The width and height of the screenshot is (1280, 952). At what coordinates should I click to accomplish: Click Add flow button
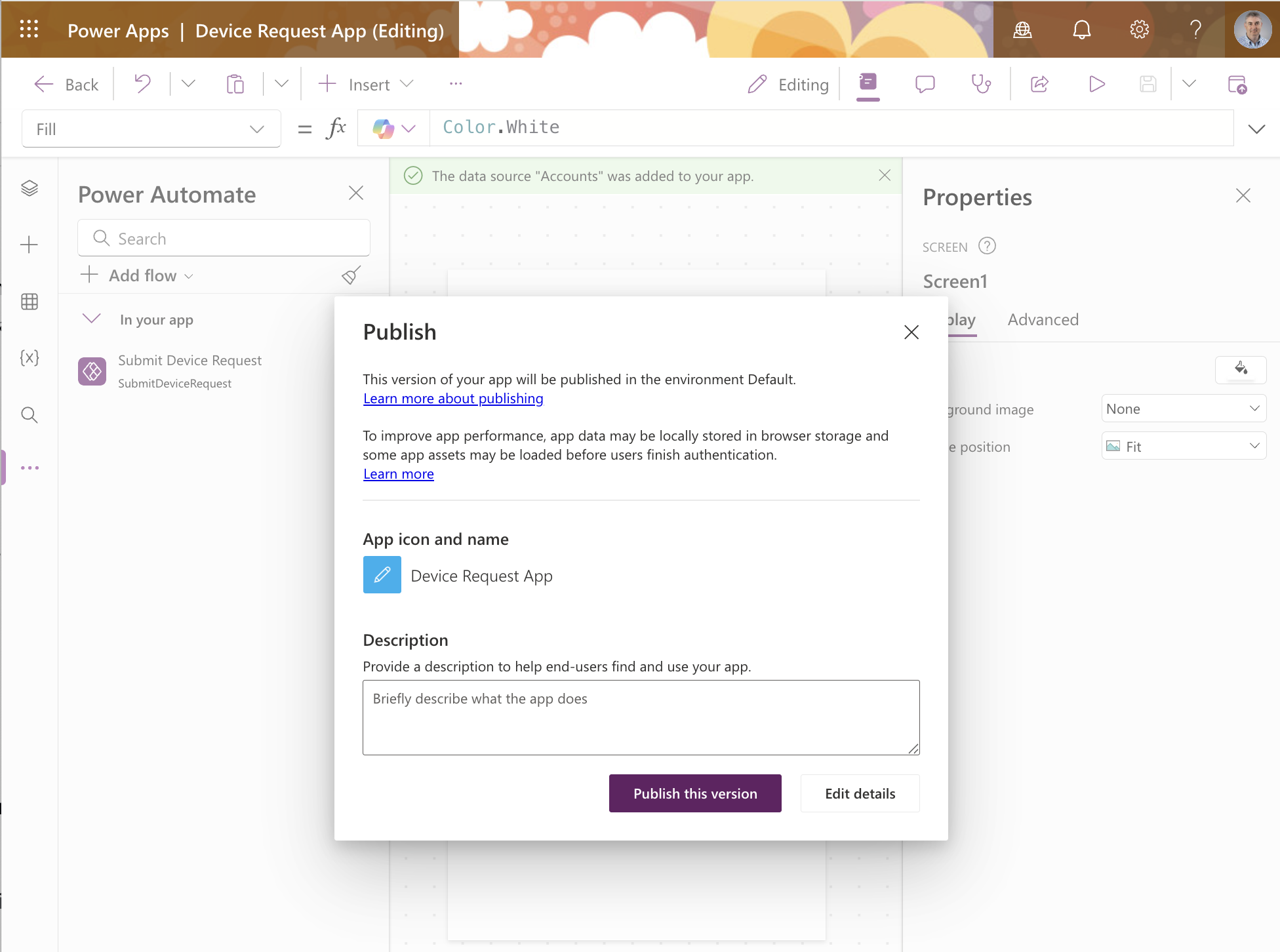[x=136, y=275]
